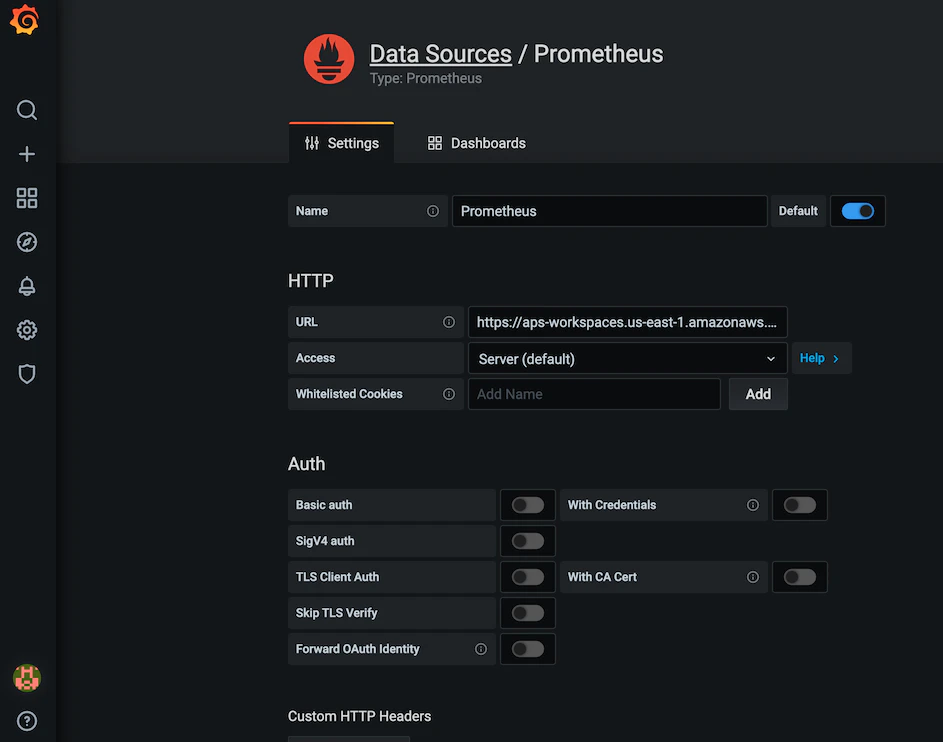Enable the Basic auth toggle
The image size is (943, 742).
tap(527, 505)
